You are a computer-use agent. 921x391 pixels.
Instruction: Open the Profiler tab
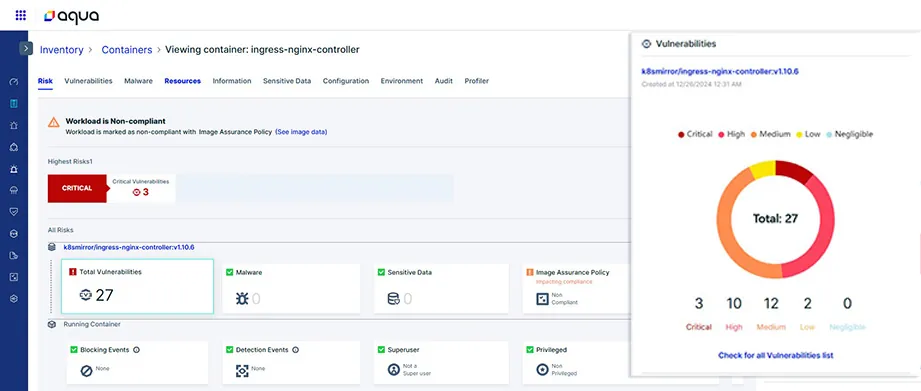[x=476, y=81]
